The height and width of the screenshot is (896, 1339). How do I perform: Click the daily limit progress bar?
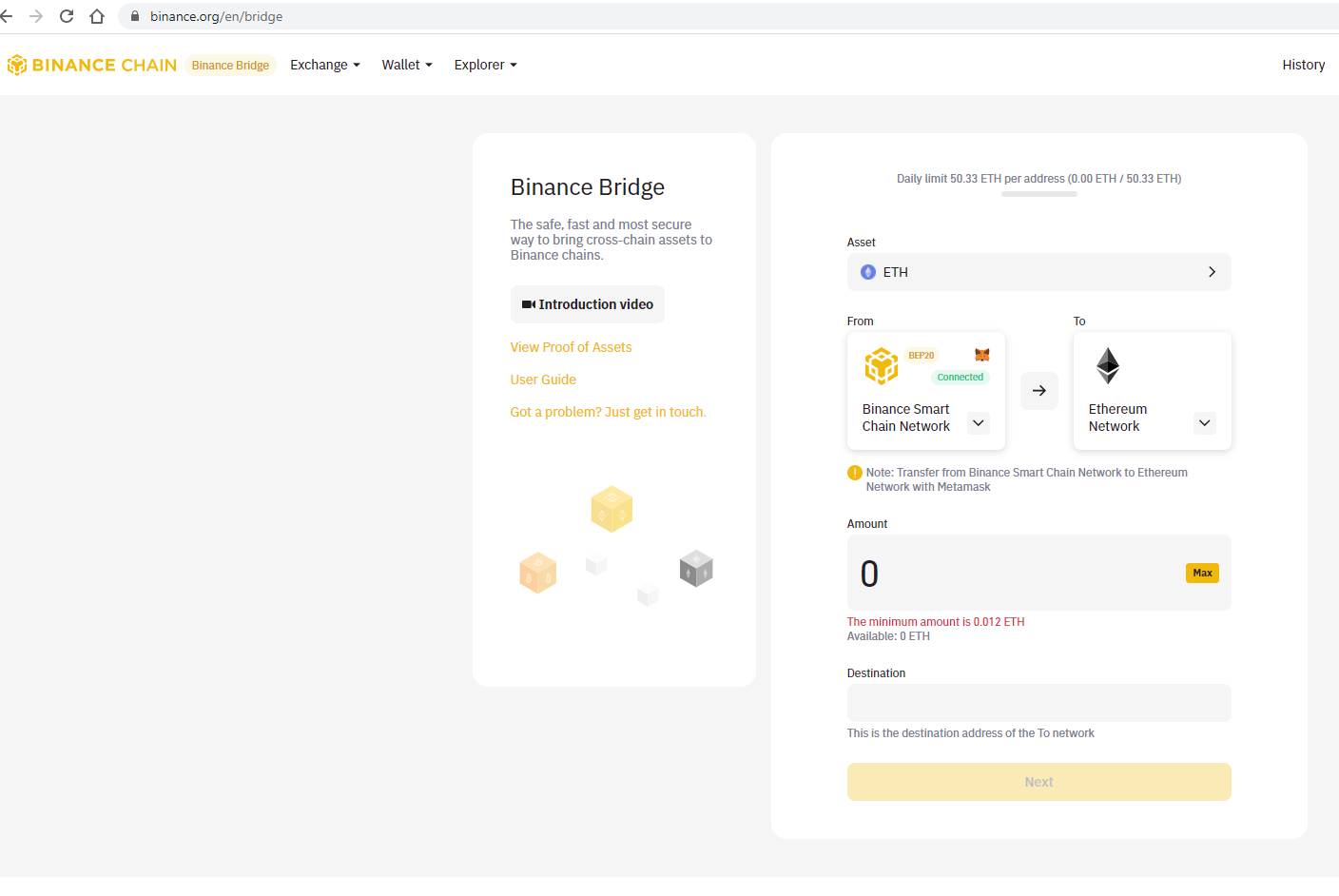(1039, 194)
